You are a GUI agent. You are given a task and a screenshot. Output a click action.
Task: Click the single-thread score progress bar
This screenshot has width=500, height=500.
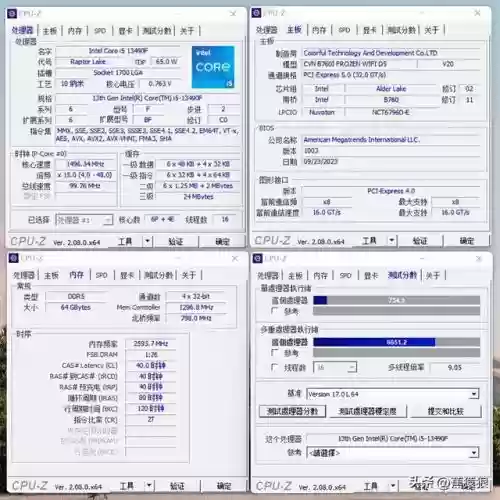pos(397,300)
